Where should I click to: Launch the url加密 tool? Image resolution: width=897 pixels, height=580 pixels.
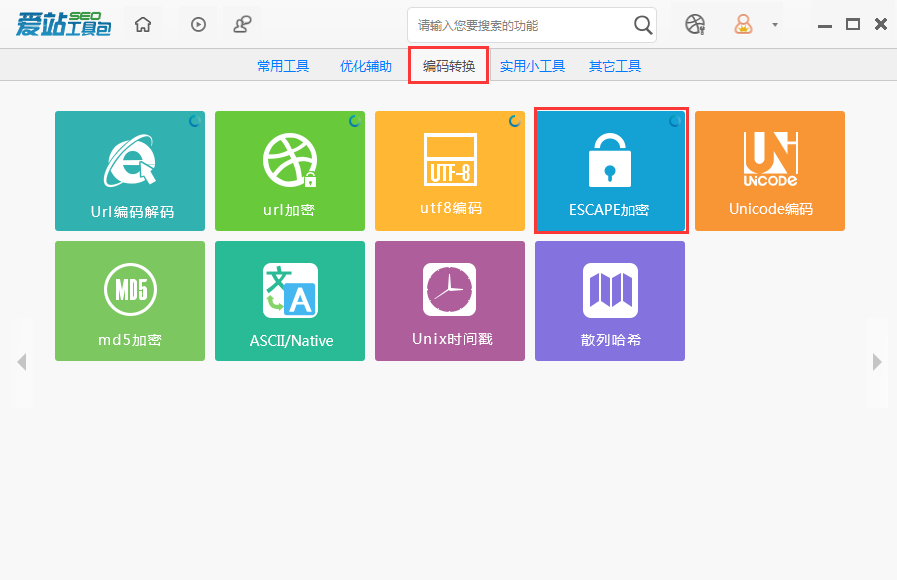tap(289, 170)
